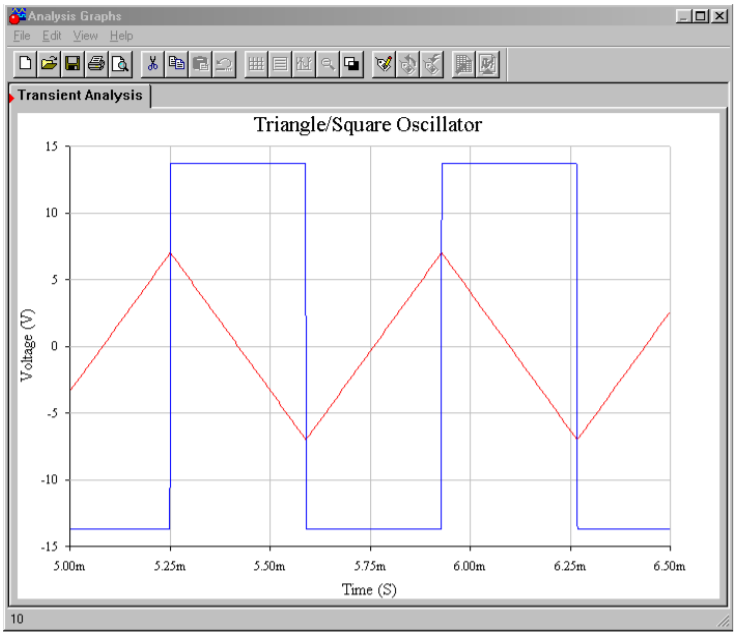Screen dimensions: 737x636
Task: Click the Undo toolbar icon
Action: point(223,64)
